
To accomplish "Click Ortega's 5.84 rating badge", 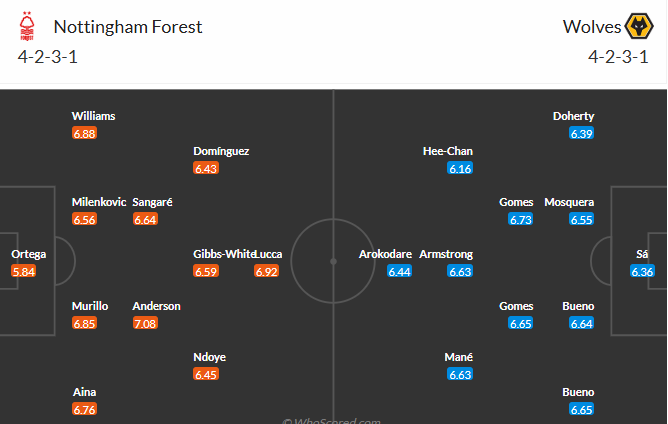I will point(24,271).
